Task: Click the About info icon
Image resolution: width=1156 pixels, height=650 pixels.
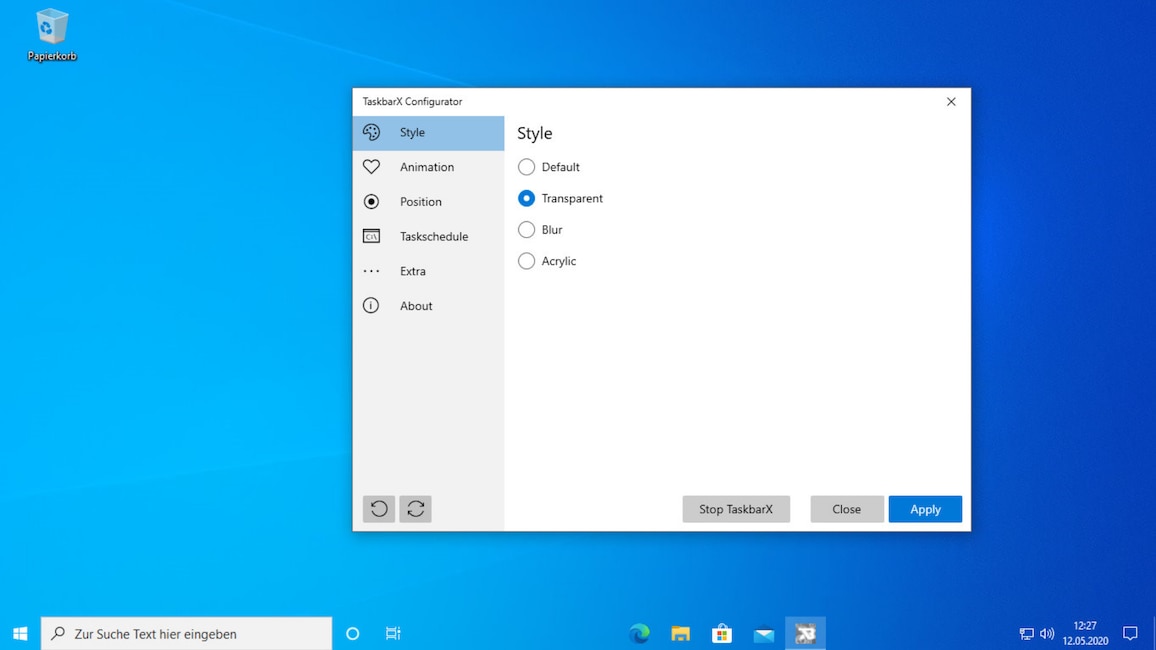Action: [x=371, y=305]
